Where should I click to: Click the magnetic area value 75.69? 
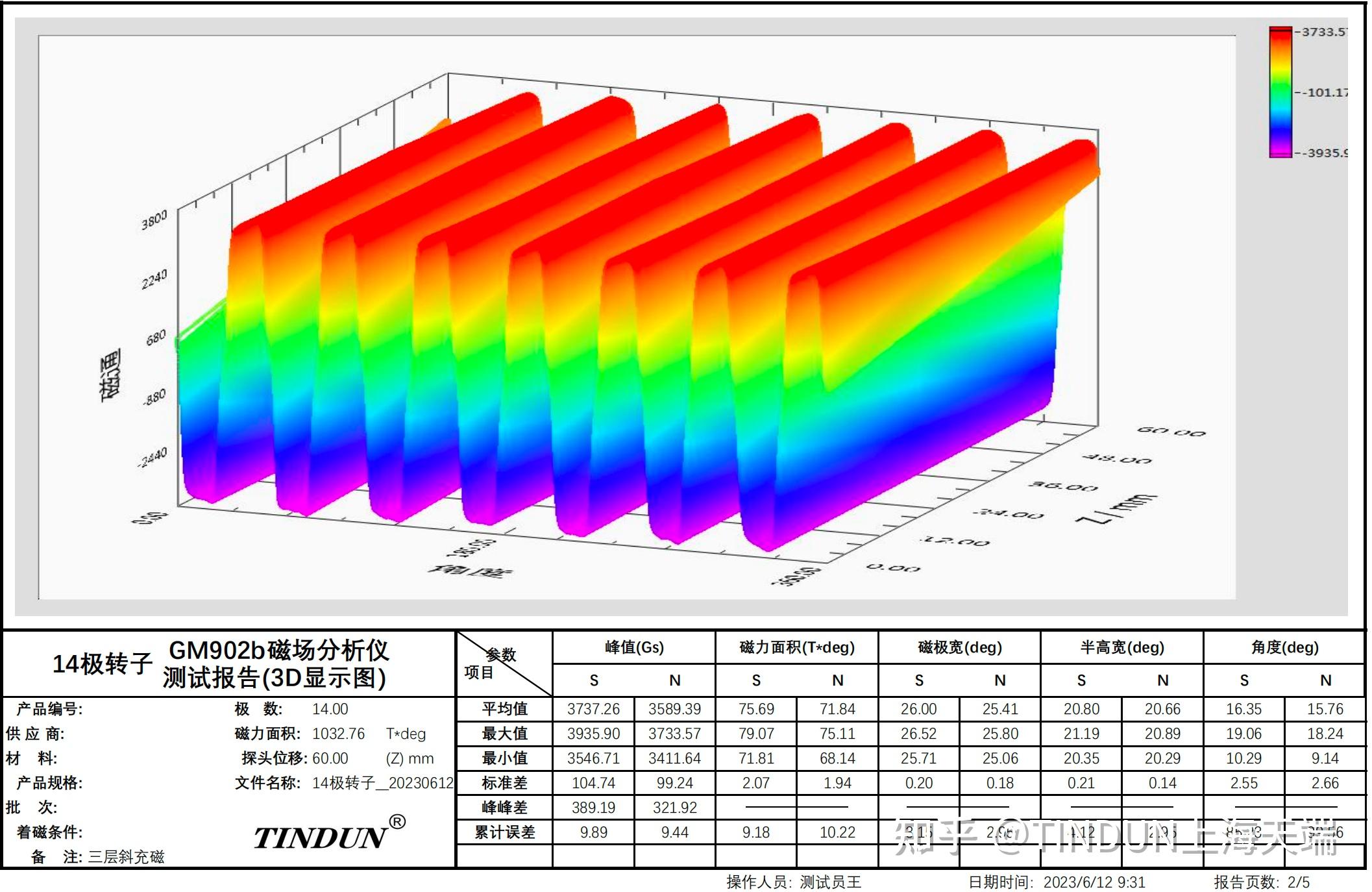click(x=756, y=709)
